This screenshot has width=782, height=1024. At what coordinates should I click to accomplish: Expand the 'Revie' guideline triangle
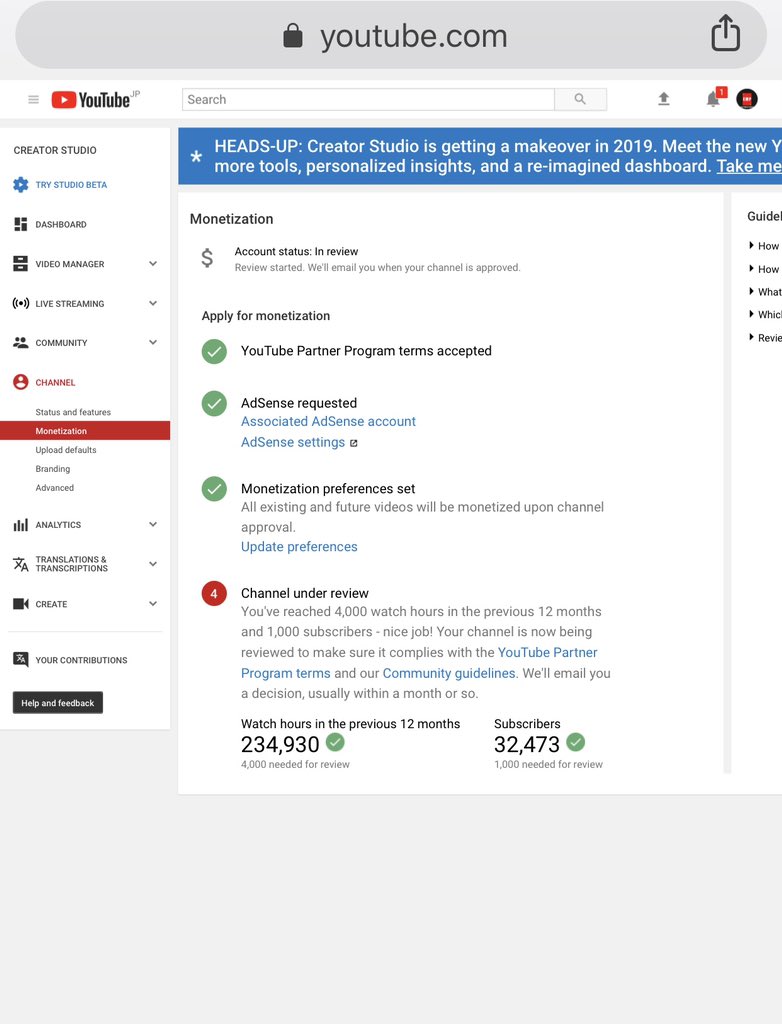tap(751, 337)
